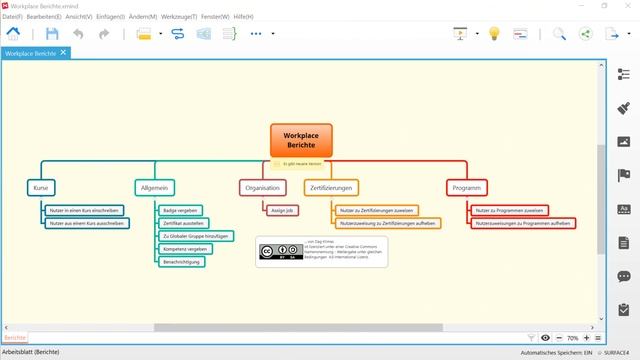Viewport: 640px width, 360px height.
Task: Click the filter funnel icon in the bottom bar
Action: coord(531,338)
